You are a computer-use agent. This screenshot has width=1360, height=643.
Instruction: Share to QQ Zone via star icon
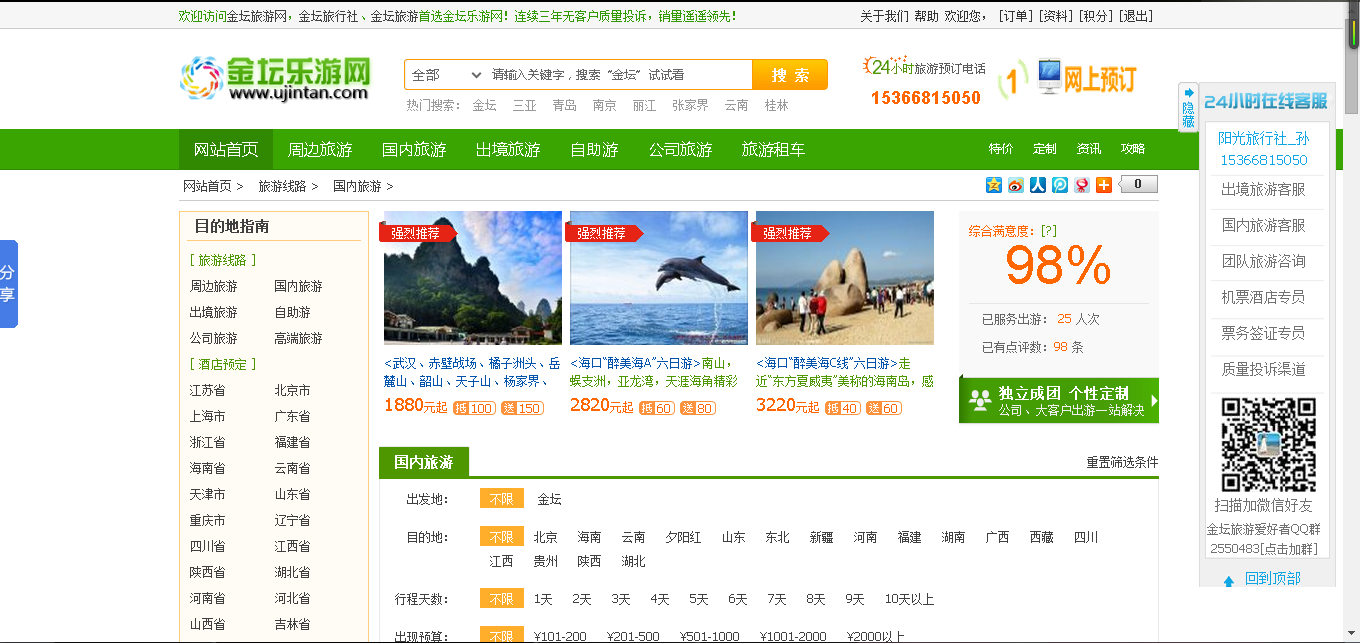pyautogui.click(x=993, y=185)
